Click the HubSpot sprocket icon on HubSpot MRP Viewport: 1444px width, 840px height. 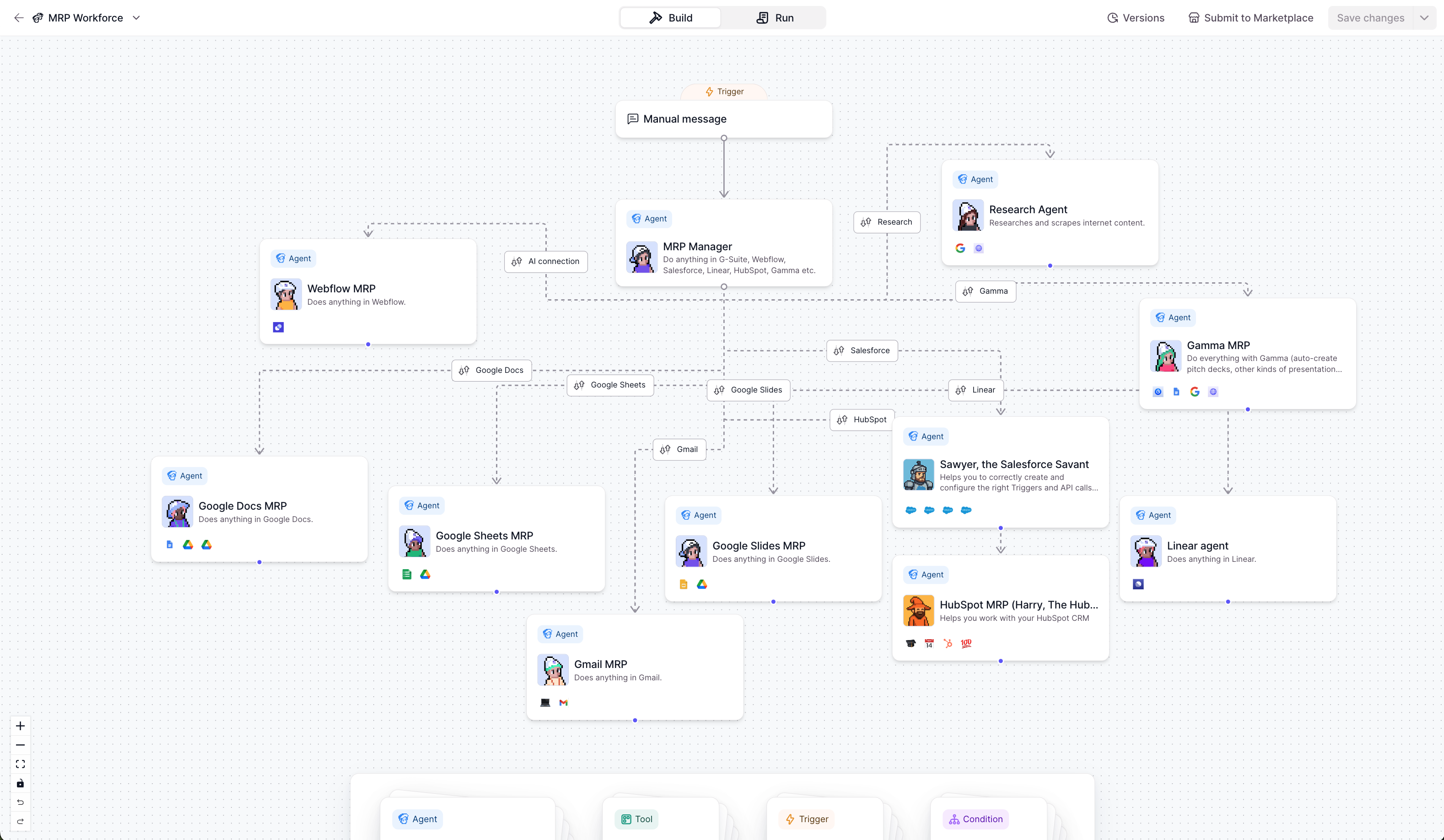[948, 643]
